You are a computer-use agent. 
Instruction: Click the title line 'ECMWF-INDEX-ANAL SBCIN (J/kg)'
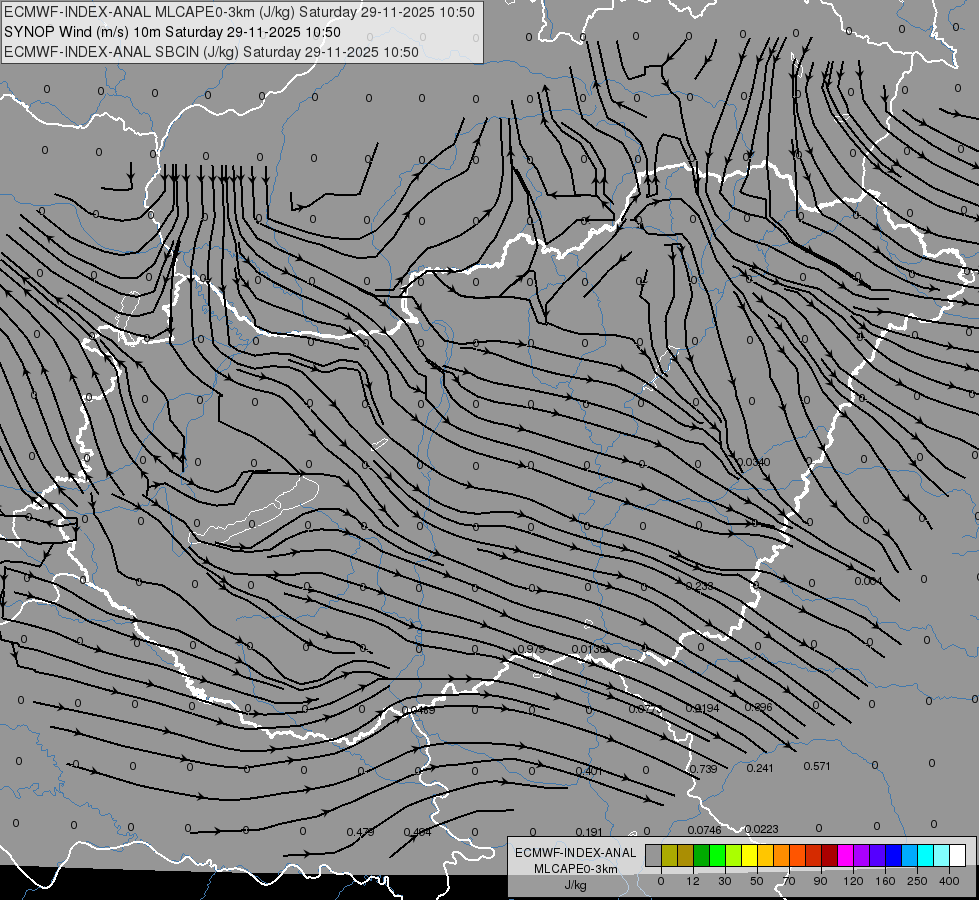click(121, 52)
